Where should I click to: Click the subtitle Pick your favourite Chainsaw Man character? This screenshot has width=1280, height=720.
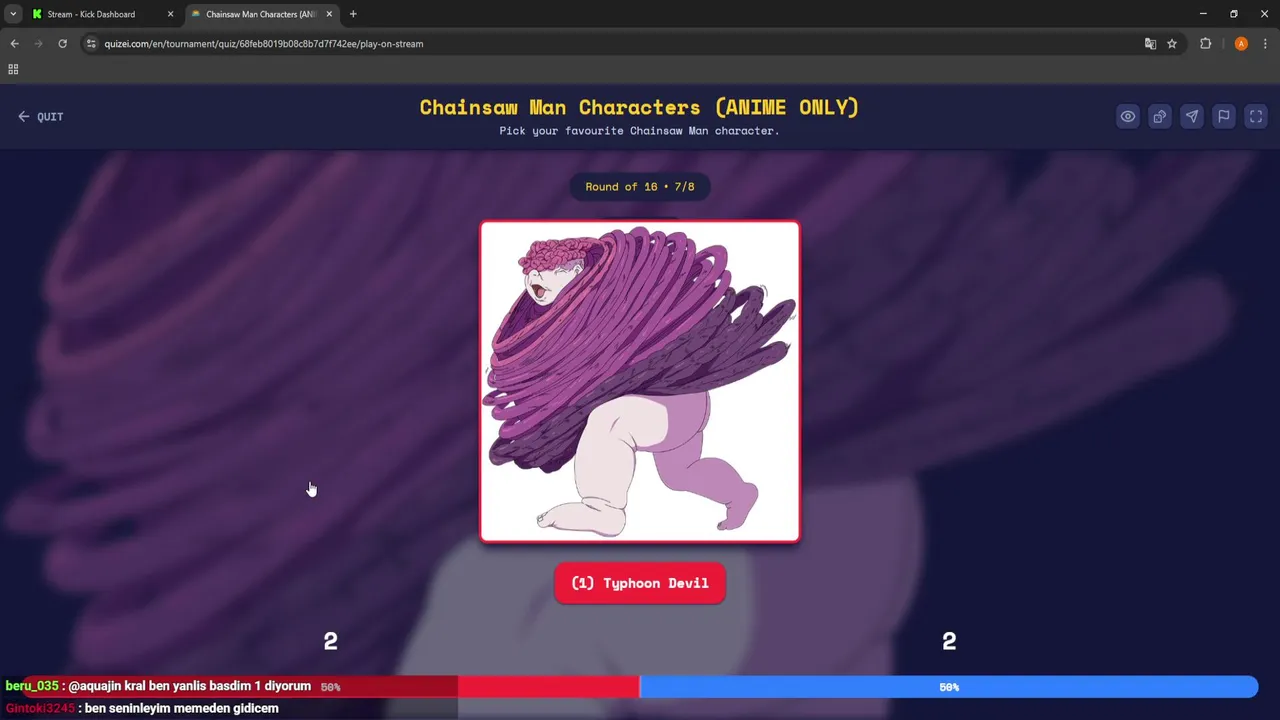[x=640, y=131]
